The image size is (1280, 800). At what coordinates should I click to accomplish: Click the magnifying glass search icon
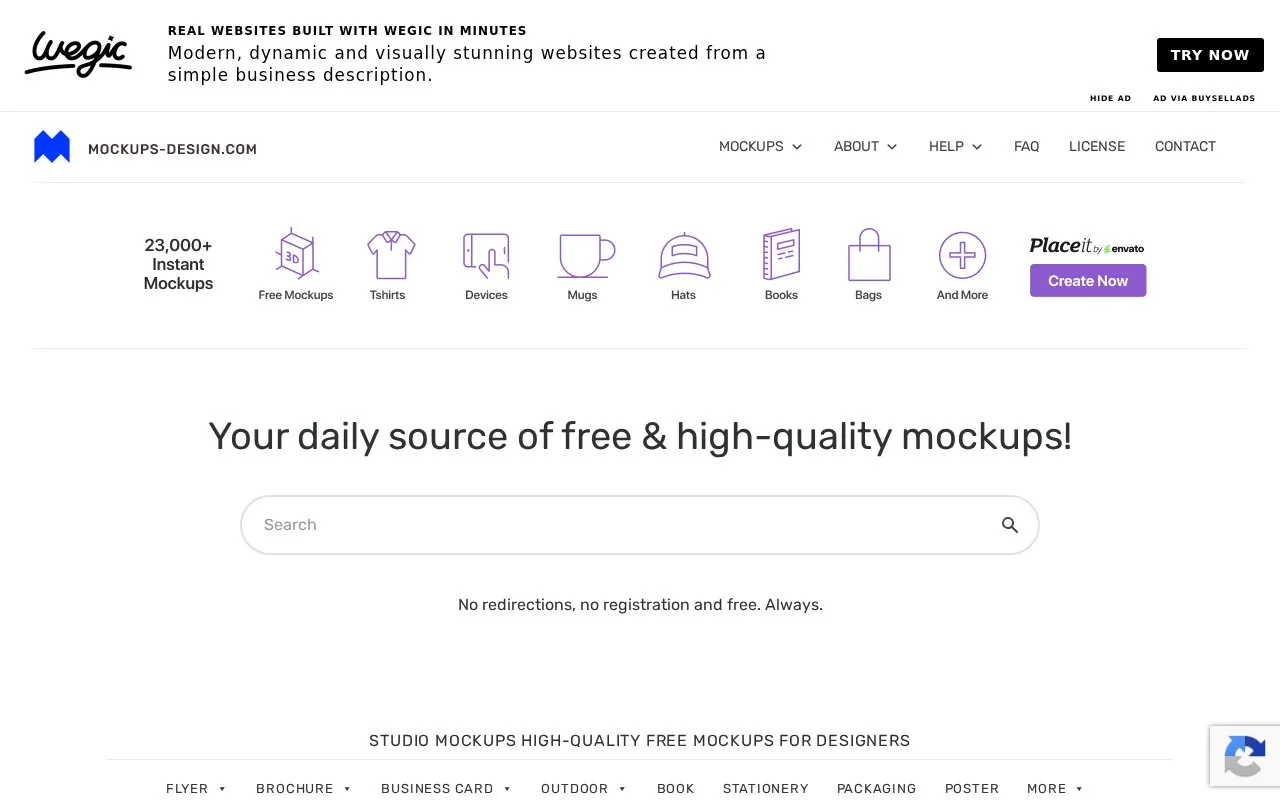(1010, 525)
